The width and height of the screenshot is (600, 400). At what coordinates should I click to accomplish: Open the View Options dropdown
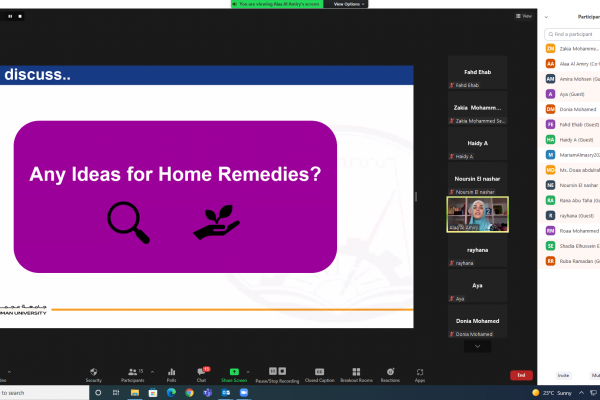[350, 4]
